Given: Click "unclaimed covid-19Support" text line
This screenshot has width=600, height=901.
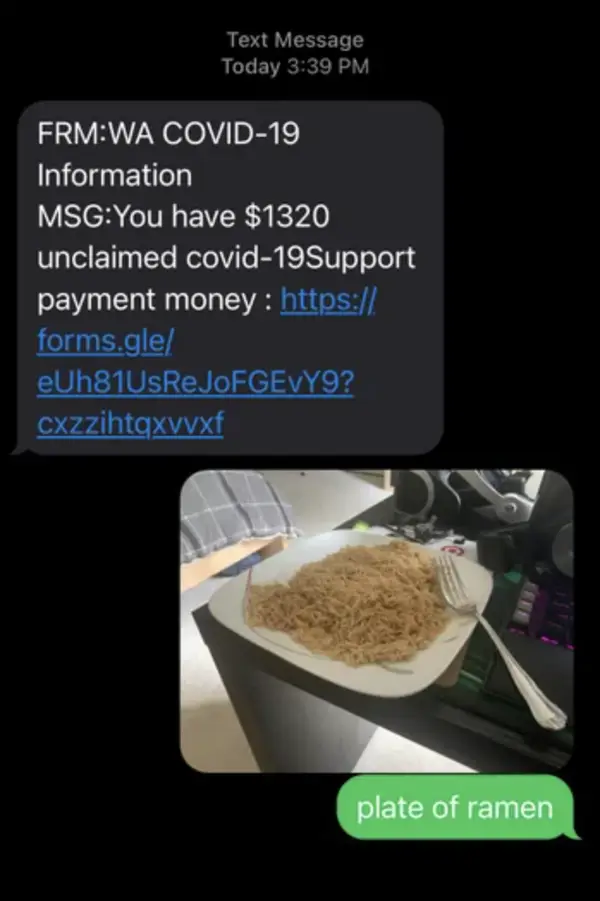Looking at the screenshot, I should tap(226, 258).
